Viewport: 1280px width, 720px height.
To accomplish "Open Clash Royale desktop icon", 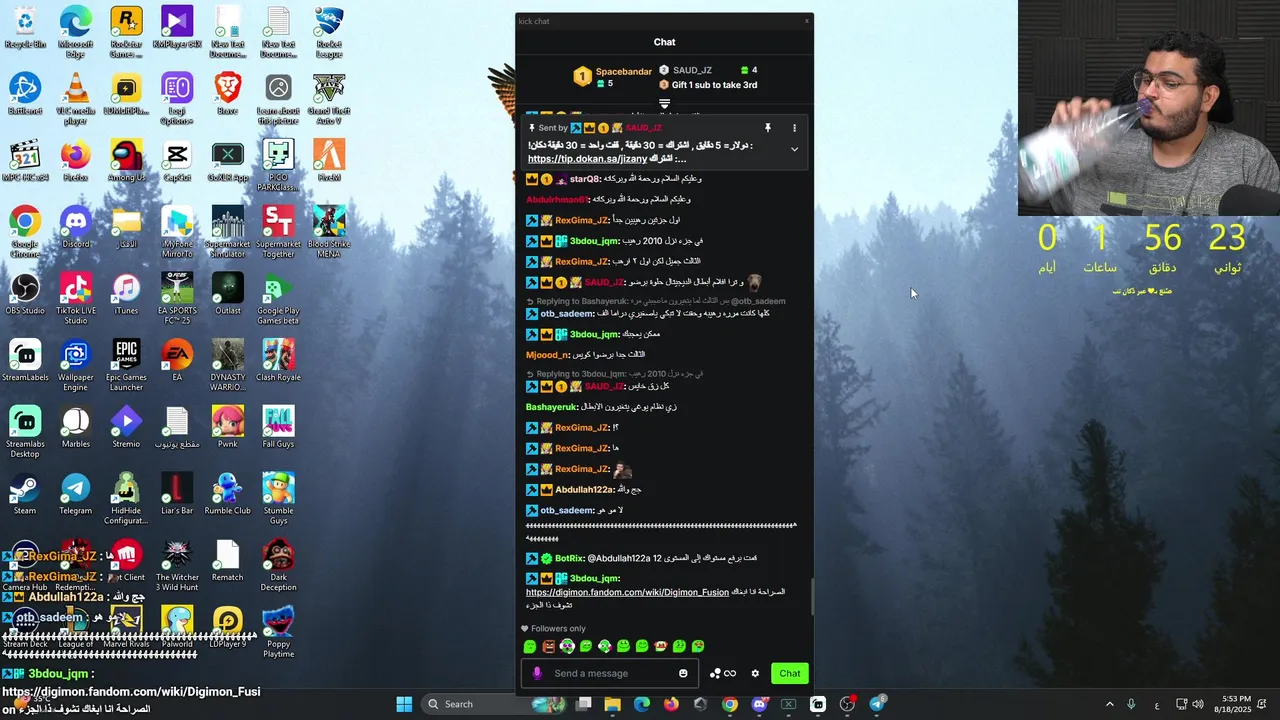I will click(278, 360).
